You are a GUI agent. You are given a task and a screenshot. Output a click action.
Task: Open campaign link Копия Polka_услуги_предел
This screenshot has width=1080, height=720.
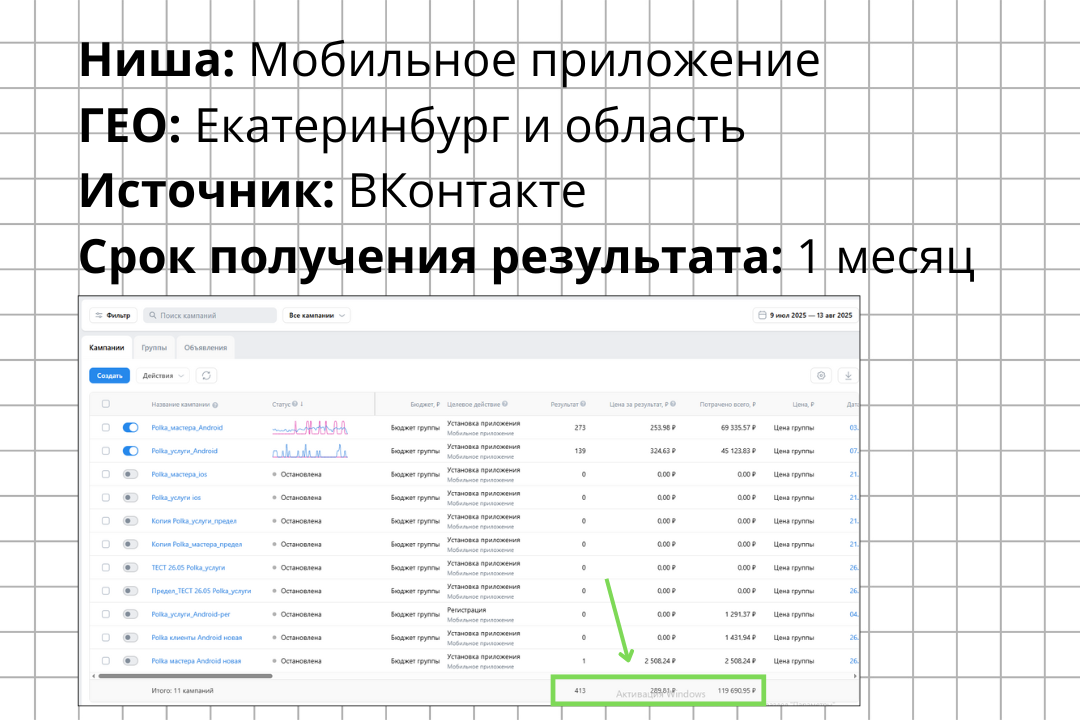pyautogui.click(x=194, y=521)
